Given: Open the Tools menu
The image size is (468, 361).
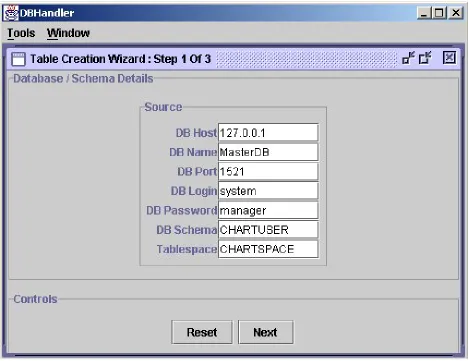Looking at the screenshot, I should point(21,33).
